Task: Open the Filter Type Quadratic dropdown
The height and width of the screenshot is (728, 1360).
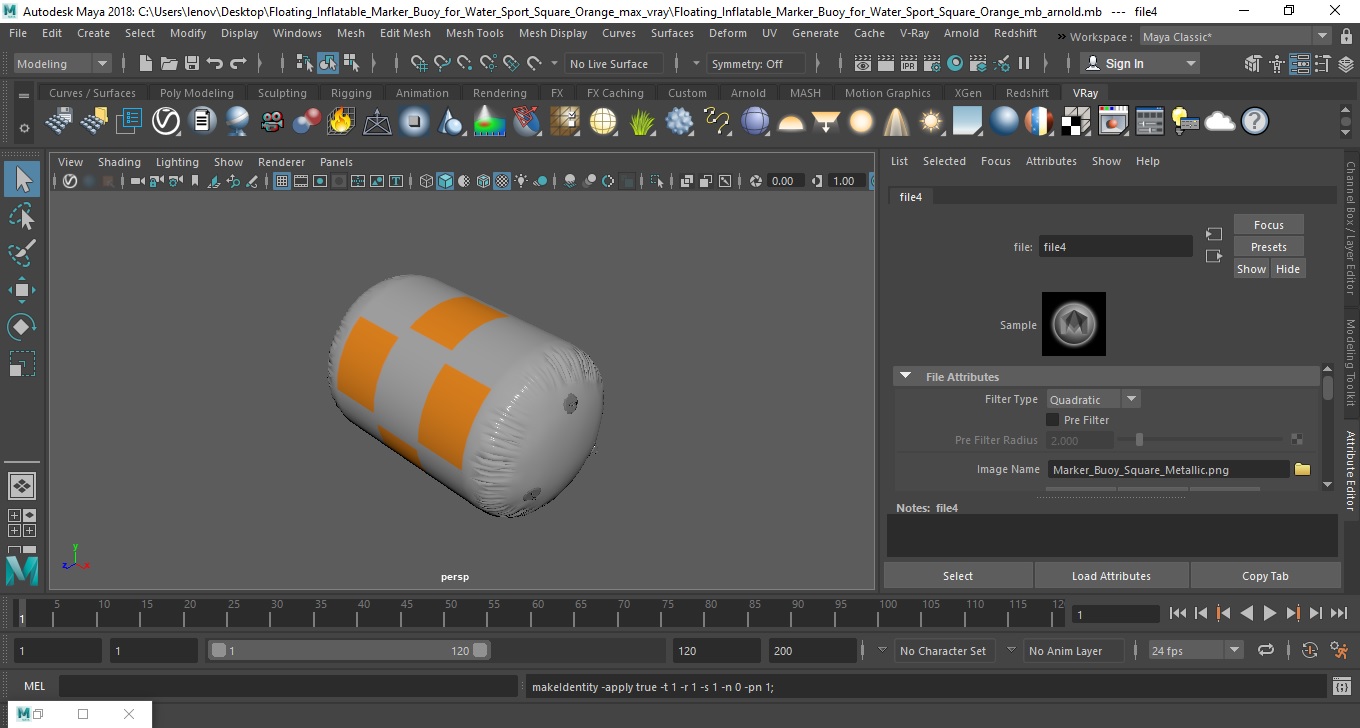Action: click(1093, 399)
